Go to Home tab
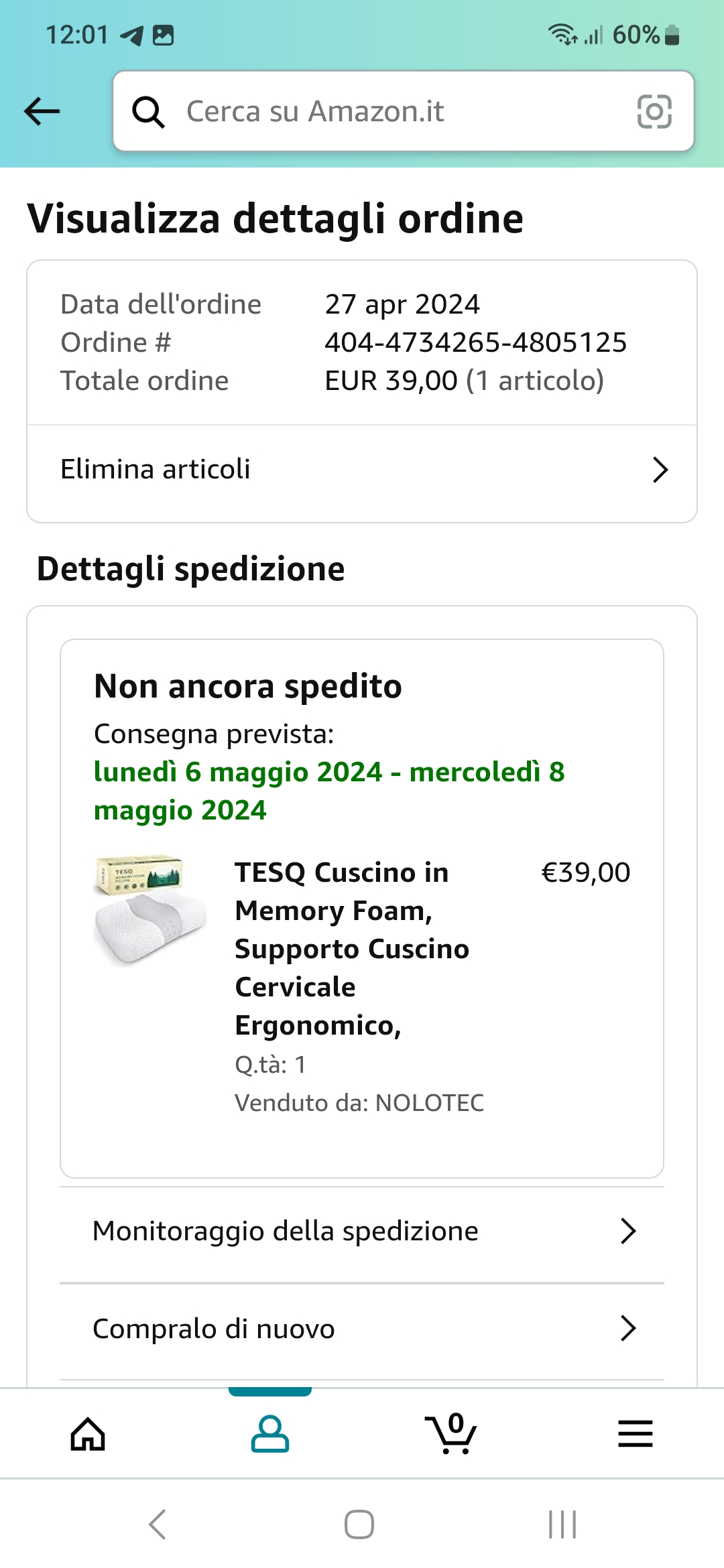This screenshot has height=1568, width=724. [88, 1434]
